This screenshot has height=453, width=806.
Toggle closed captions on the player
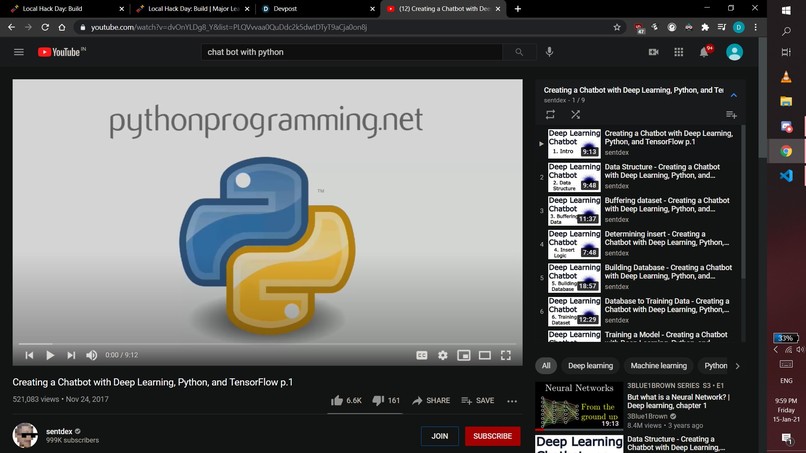tap(422, 355)
